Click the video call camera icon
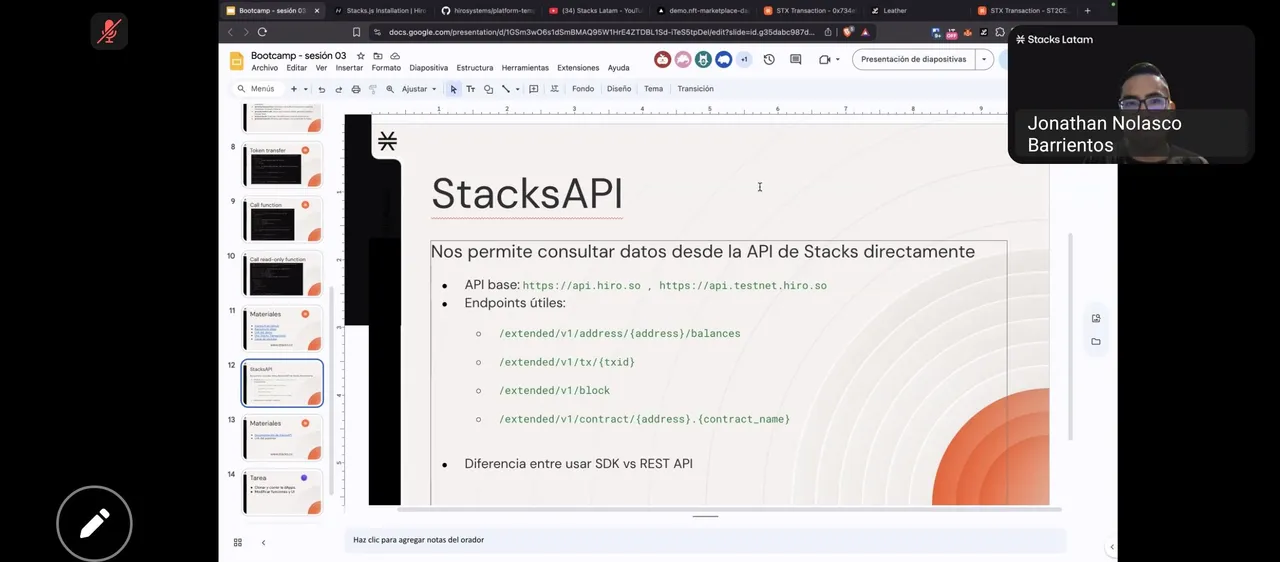1280x562 pixels. pyautogui.click(x=825, y=59)
